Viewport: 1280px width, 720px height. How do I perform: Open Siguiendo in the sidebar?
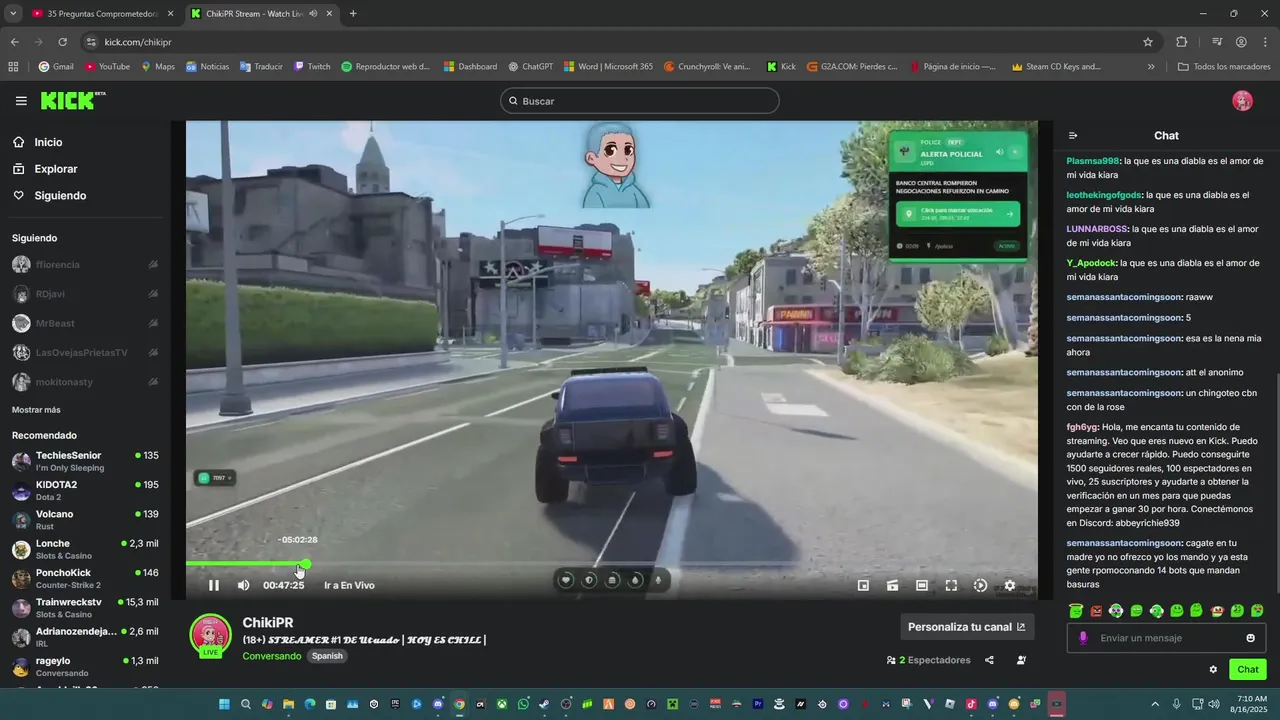pos(60,196)
